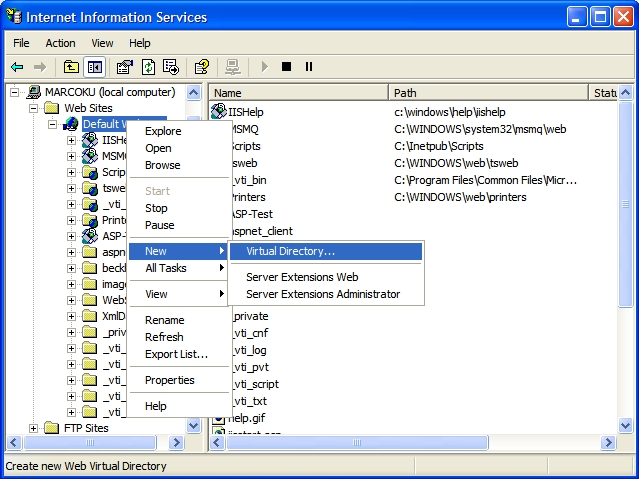Collapse the Default Web Site node

[x=53, y=124]
